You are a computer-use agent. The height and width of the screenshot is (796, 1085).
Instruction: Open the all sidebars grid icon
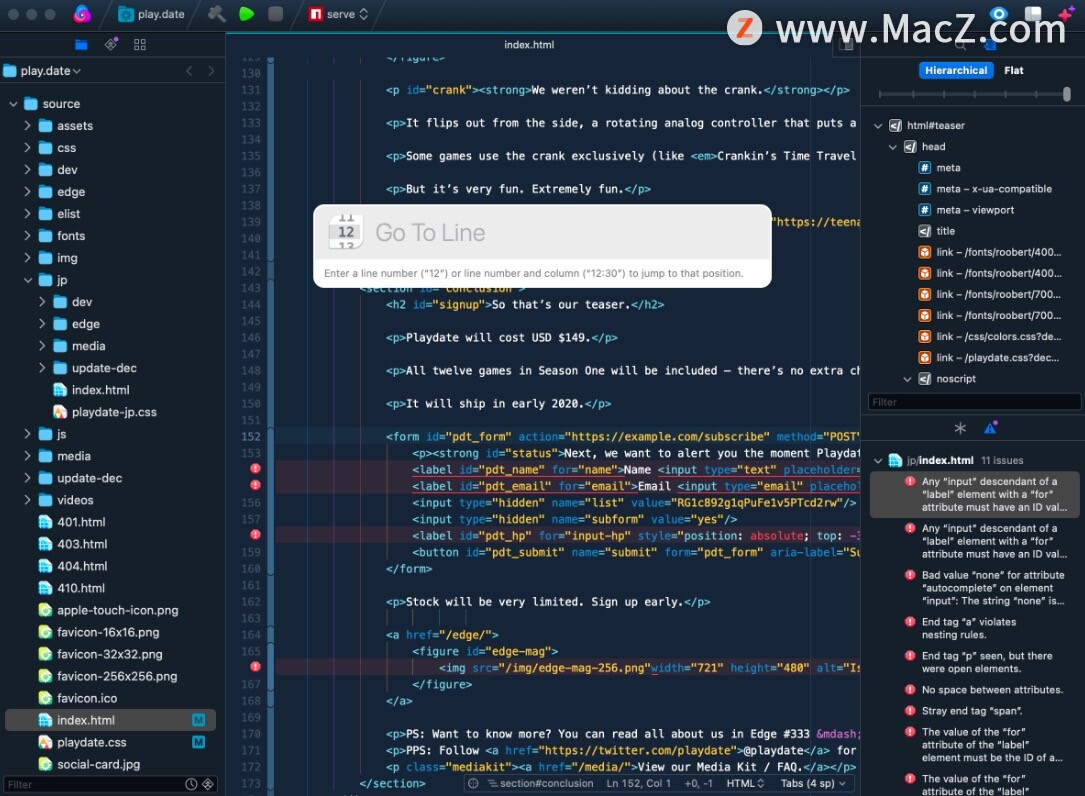coord(140,45)
